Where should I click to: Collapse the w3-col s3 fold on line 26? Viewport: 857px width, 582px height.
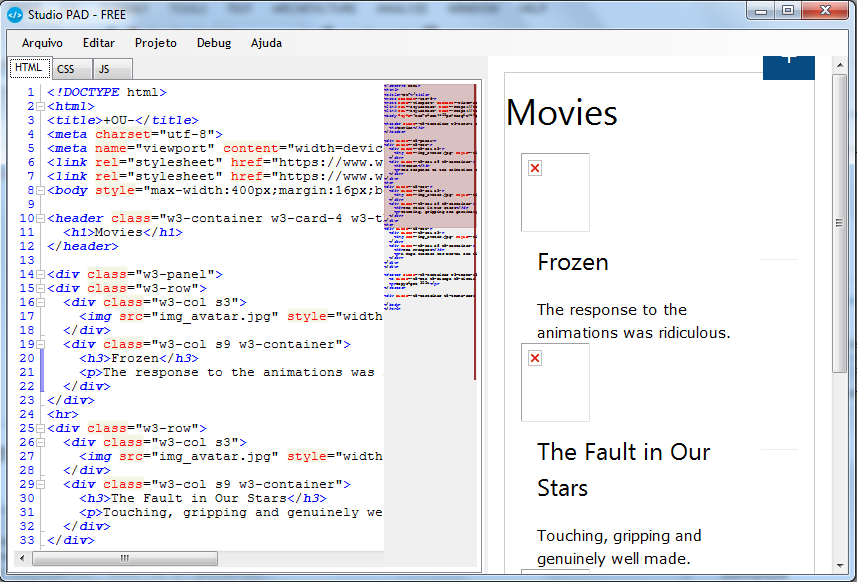[x=40, y=443]
